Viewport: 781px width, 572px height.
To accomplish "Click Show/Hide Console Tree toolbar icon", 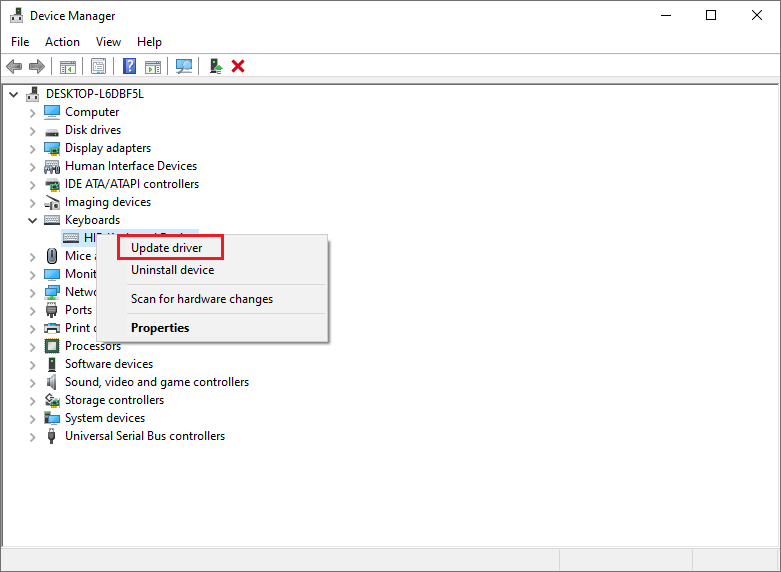I will pos(68,66).
